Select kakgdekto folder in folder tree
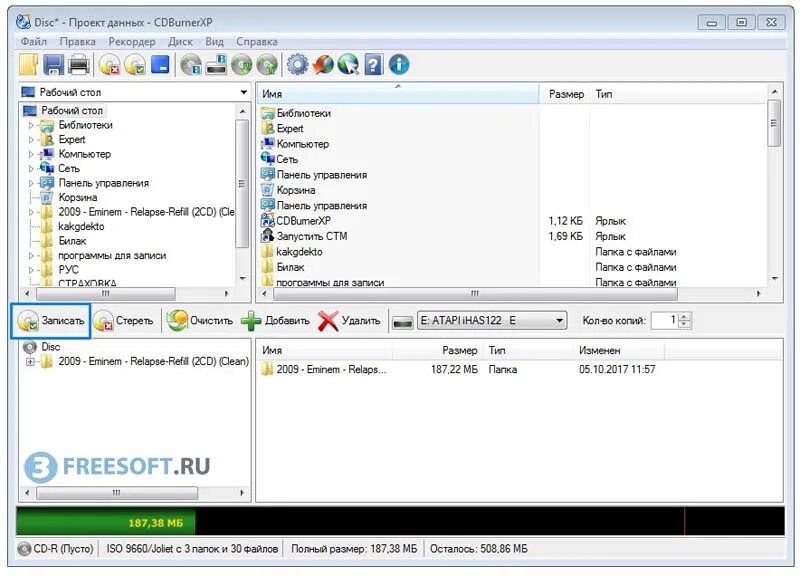The width and height of the screenshot is (800, 576). coord(81,227)
